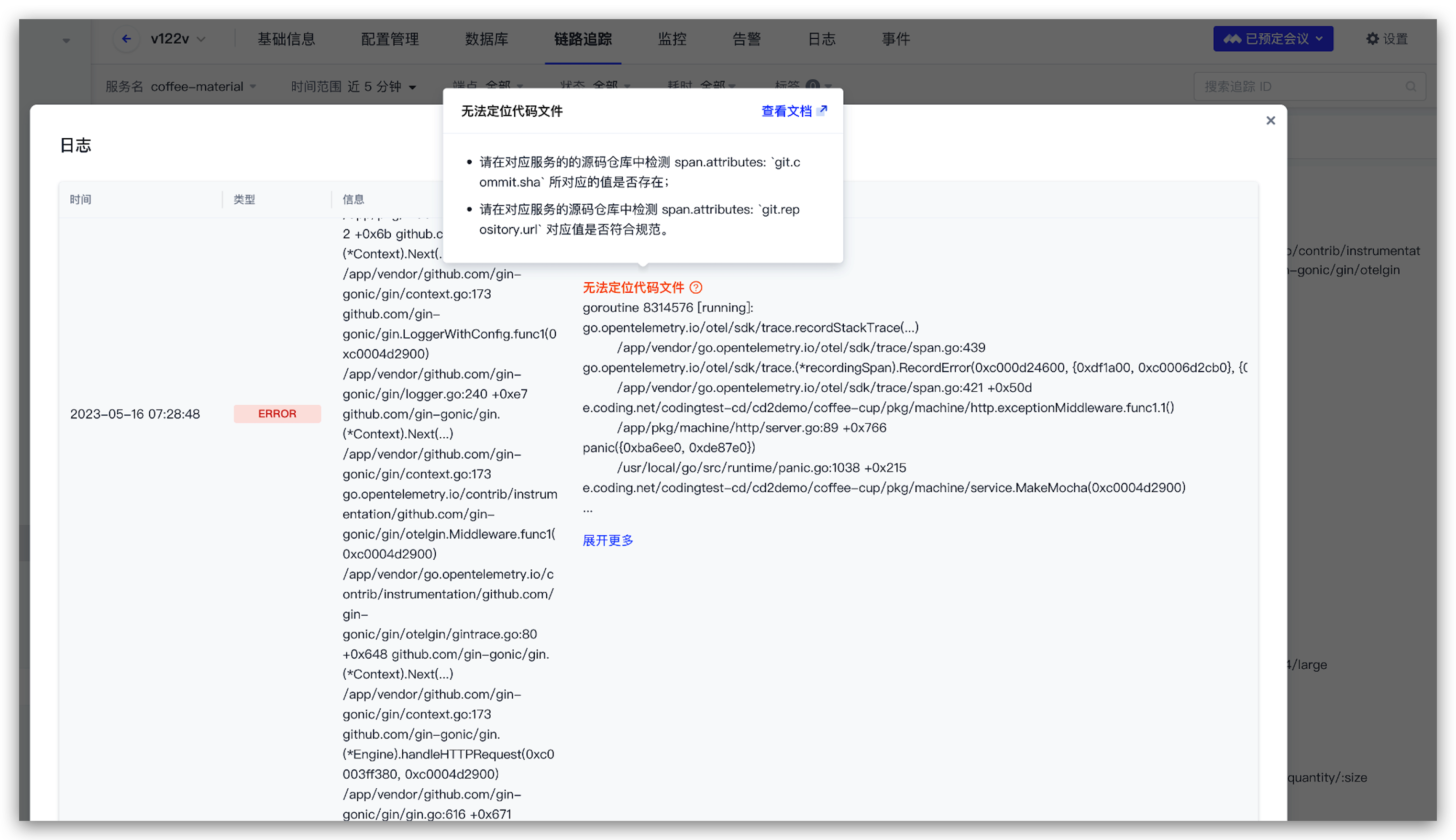Open the 数据库 tab
Viewport: 1456px width, 840px height.
(x=486, y=39)
